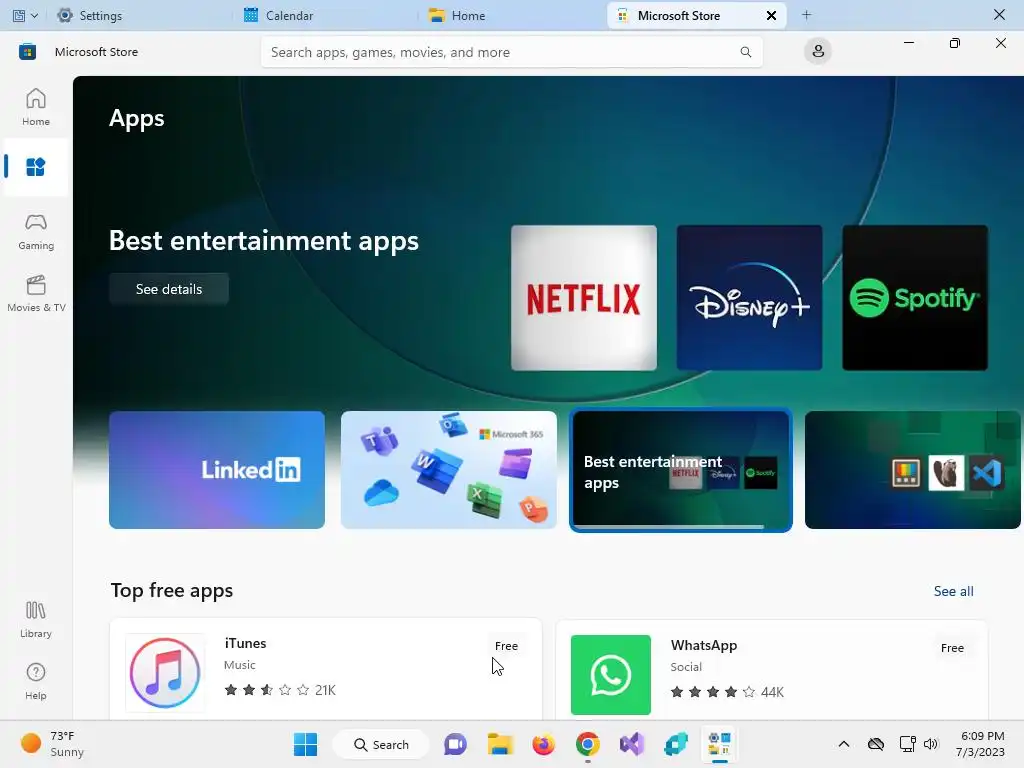Click the search magnifier icon in Store

point(745,52)
